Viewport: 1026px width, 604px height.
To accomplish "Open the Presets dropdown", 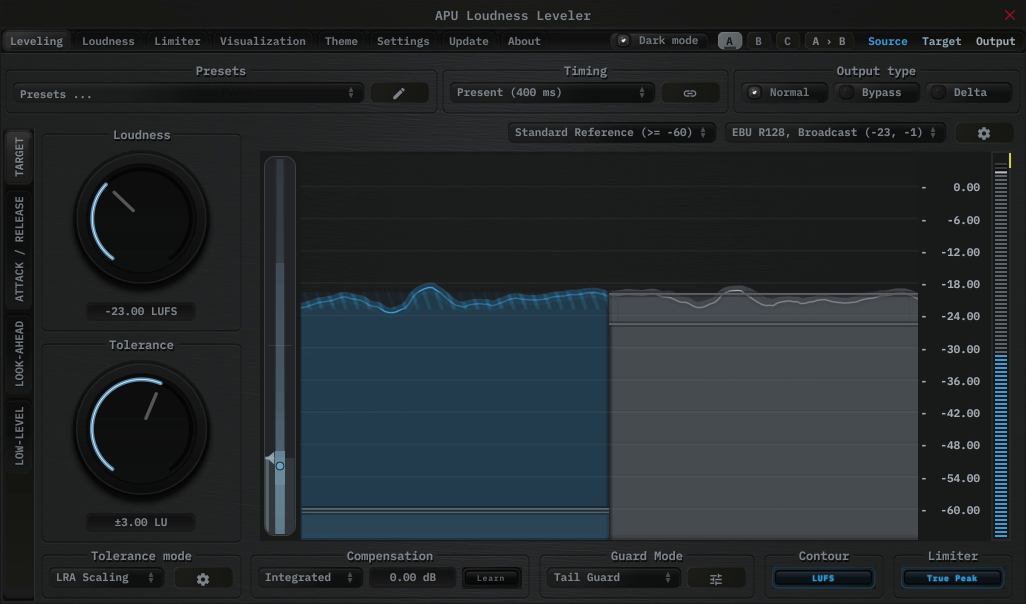I will click(x=187, y=94).
